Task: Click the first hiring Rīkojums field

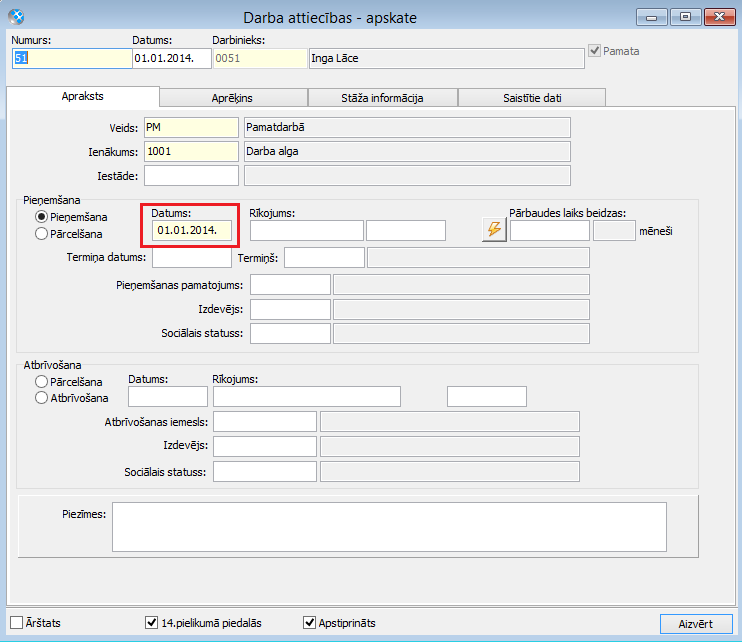Action: pyautogui.click(x=307, y=230)
